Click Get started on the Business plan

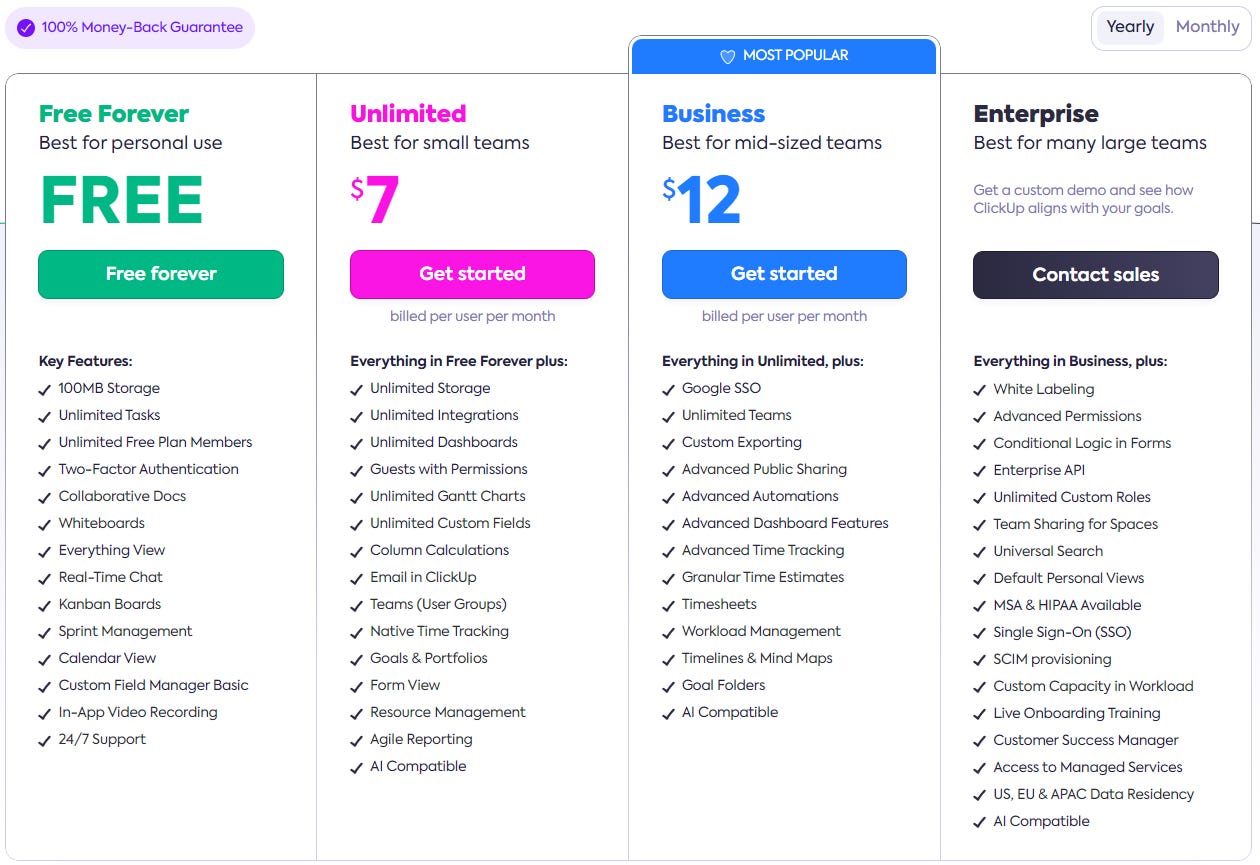(x=784, y=274)
